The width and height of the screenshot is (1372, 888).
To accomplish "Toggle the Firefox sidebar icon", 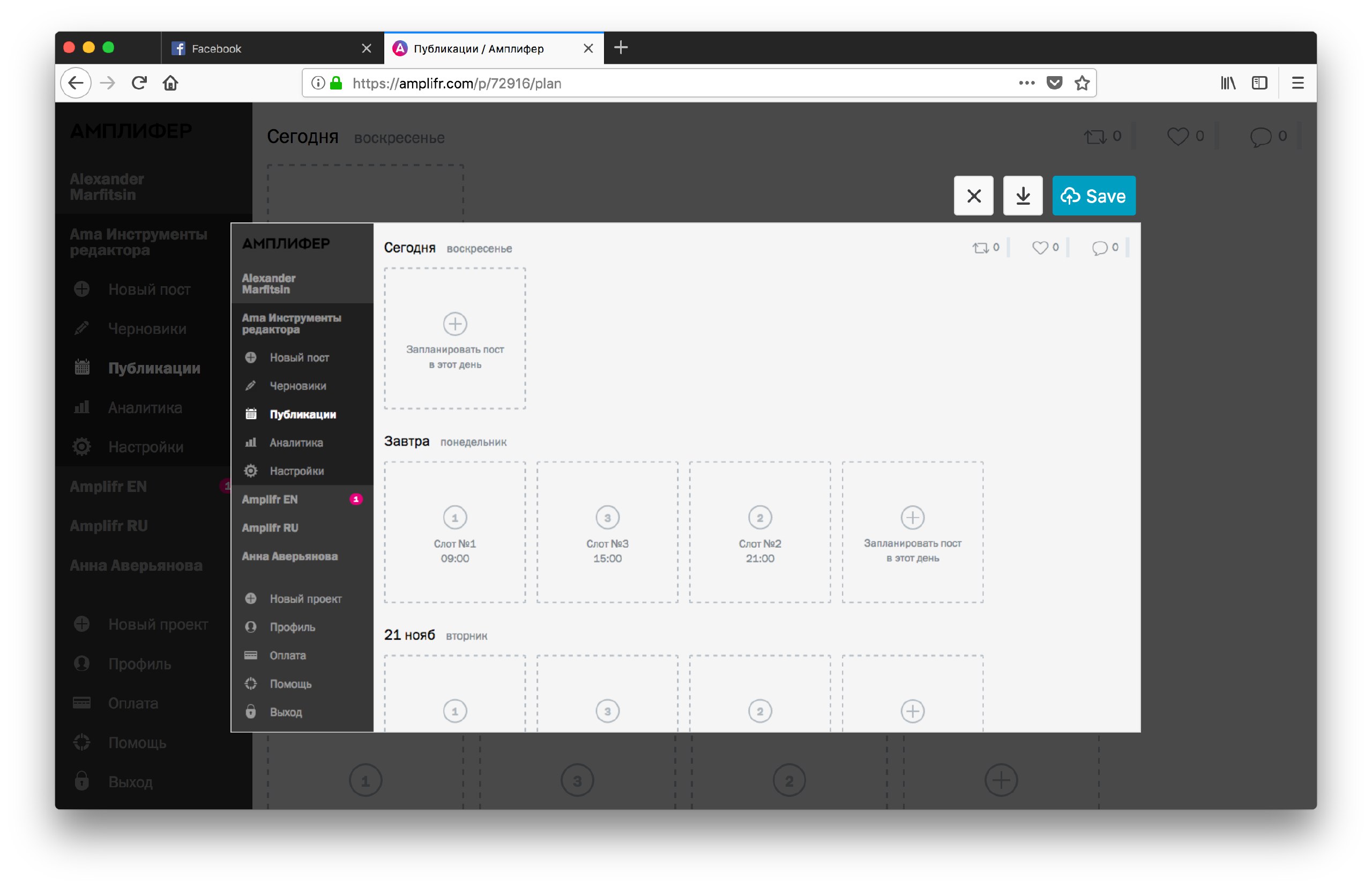I will [x=1259, y=83].
